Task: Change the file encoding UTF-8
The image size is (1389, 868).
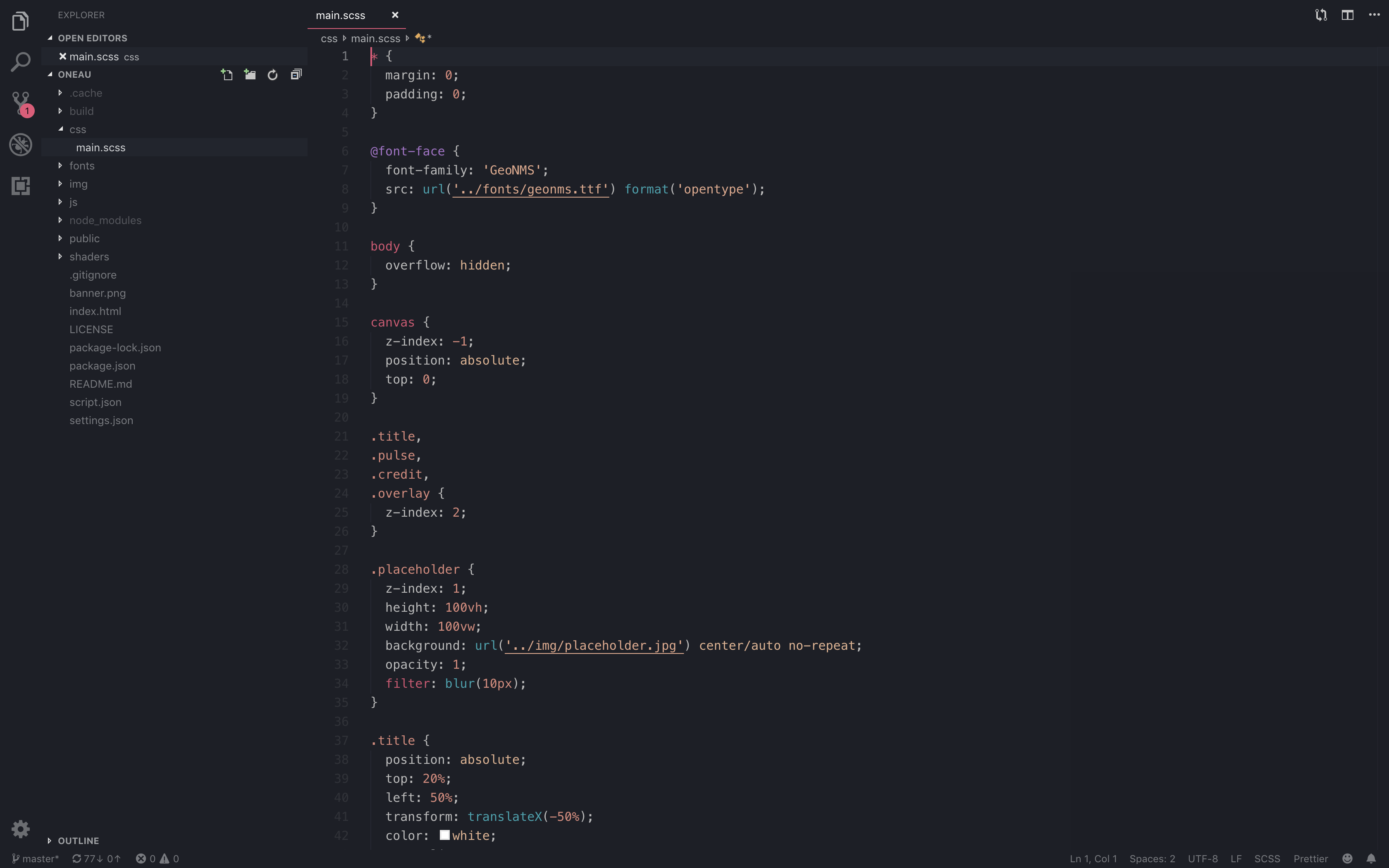Action: [1203, 859]
